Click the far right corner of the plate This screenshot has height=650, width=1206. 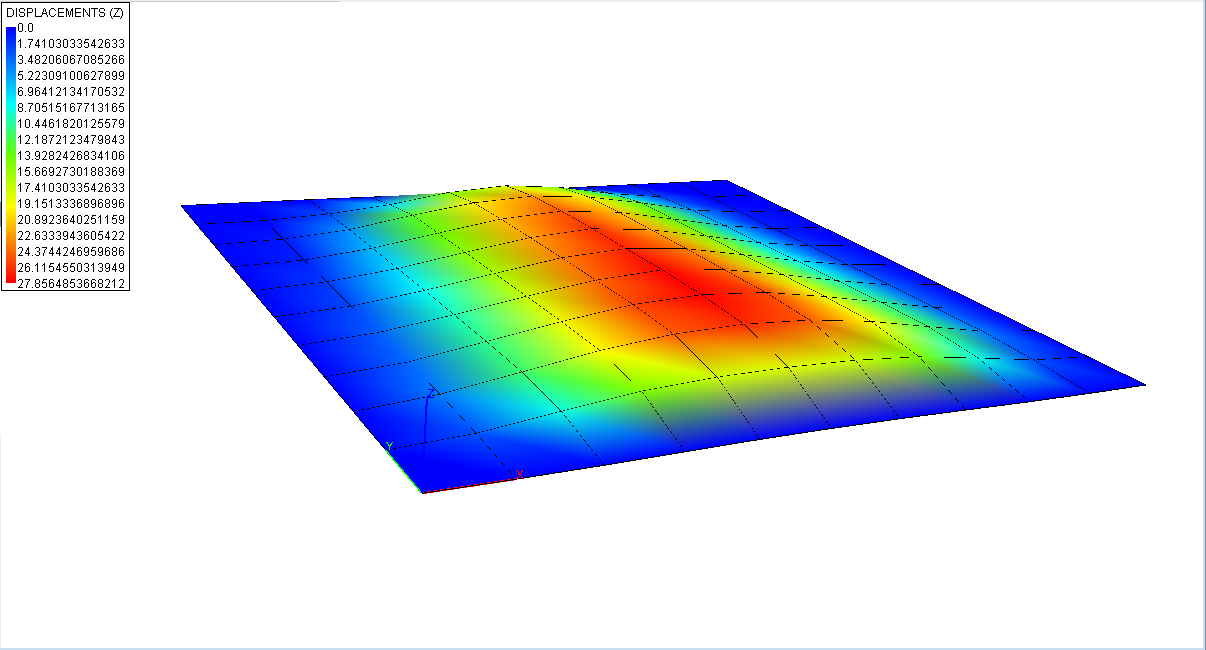[1143, 384]
